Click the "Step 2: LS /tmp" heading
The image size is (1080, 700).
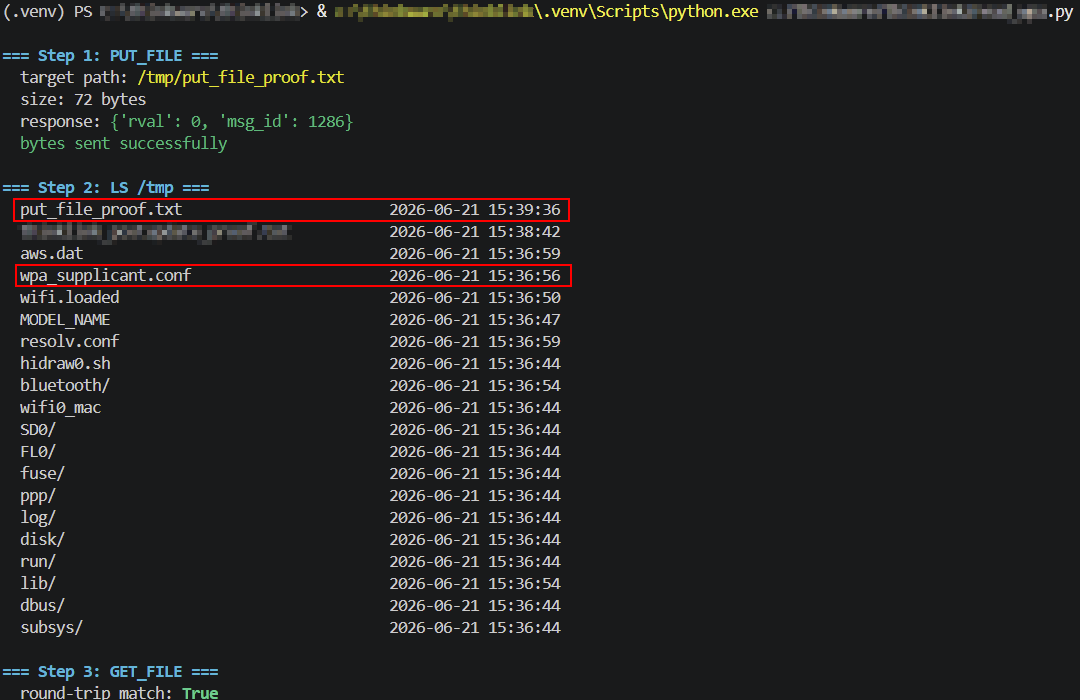[106, 187]
